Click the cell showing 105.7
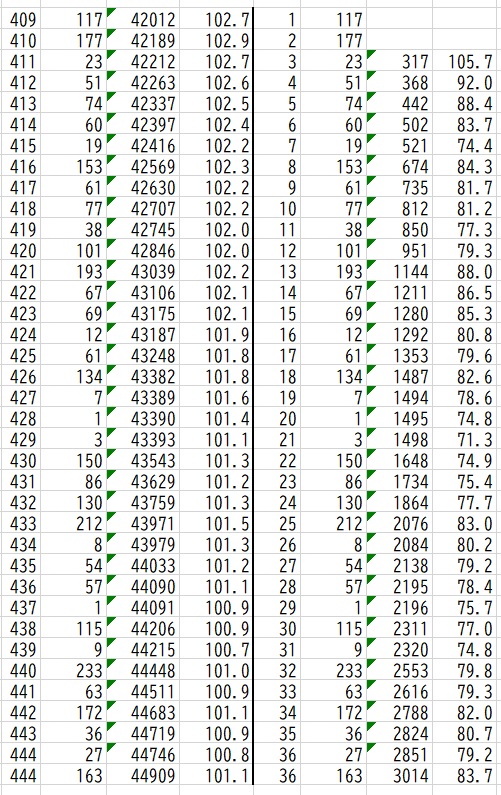 coord(466,61)
